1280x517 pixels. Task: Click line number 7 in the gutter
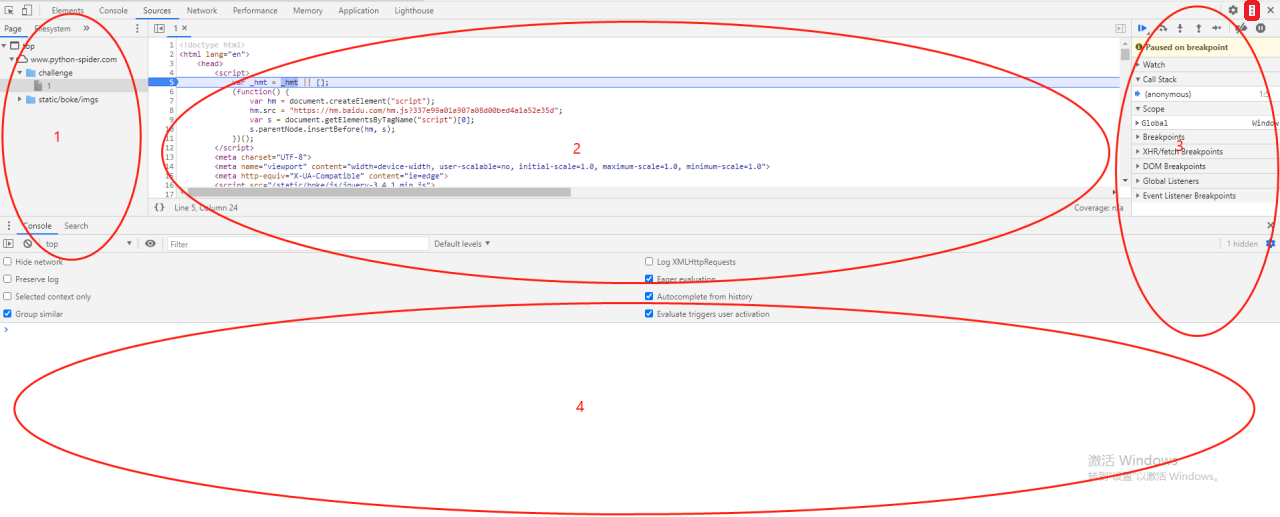tap(171, 101)
